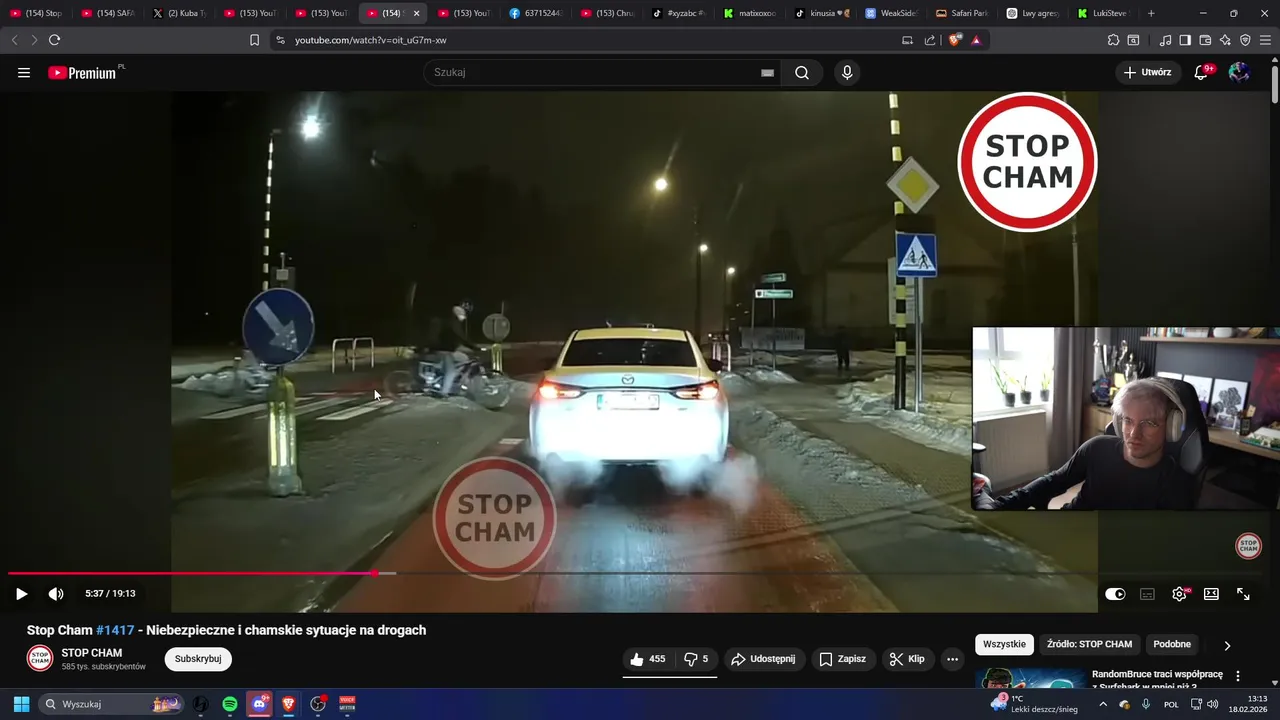The image size is (1280, 720).
Task: Reload the page
Action: pyautogui.click(x=54, y=40)
